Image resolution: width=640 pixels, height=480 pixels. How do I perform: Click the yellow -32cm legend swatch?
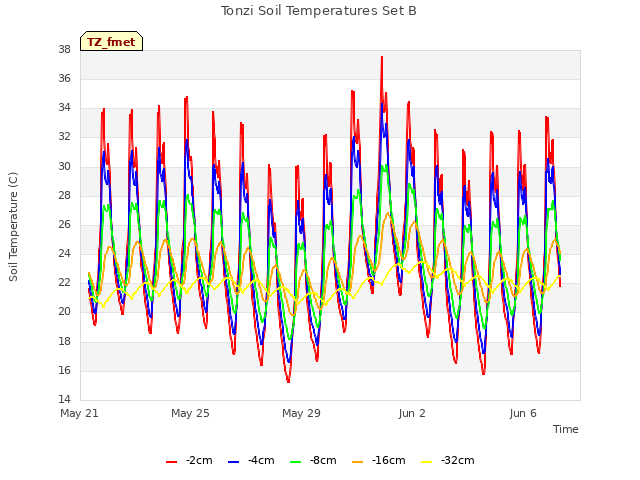(x=427, y=462)
